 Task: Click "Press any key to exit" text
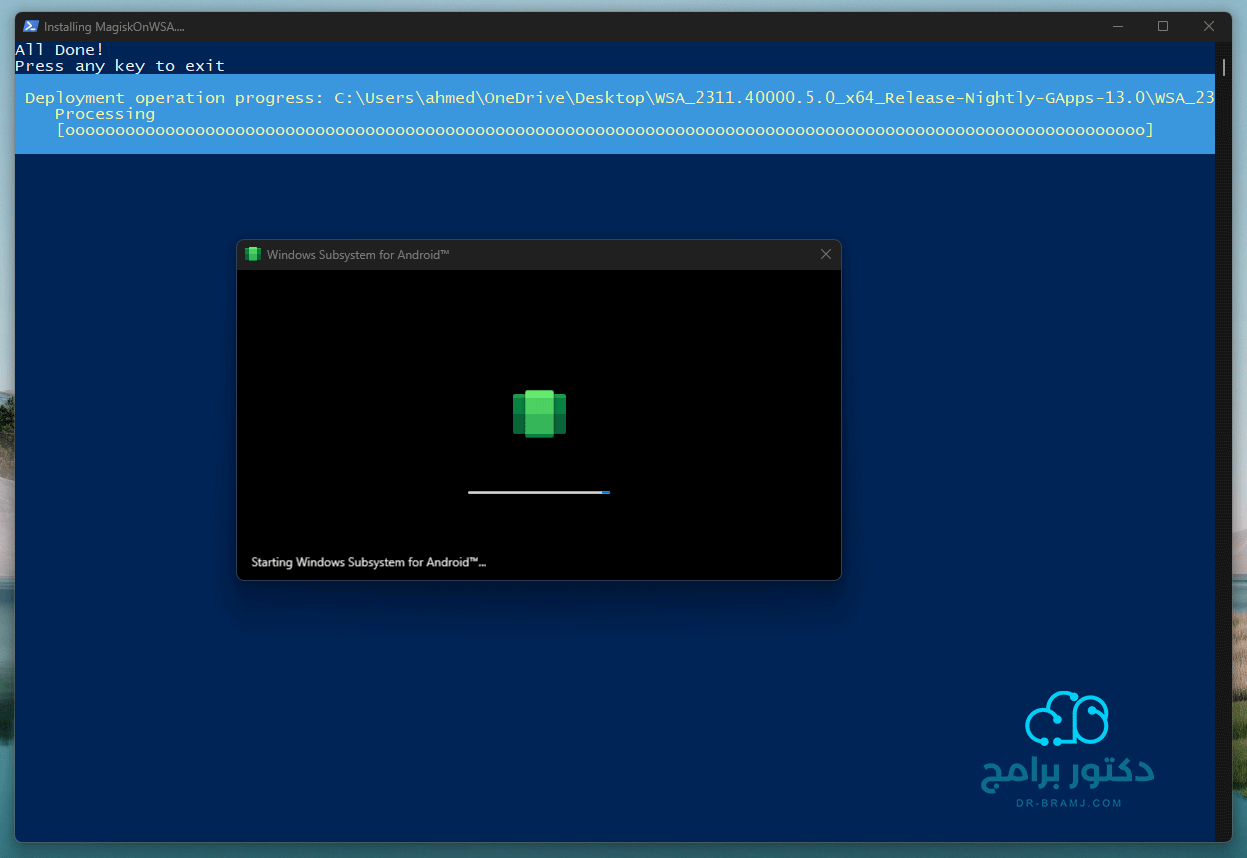pyautogui.click(x=120, y=66)
